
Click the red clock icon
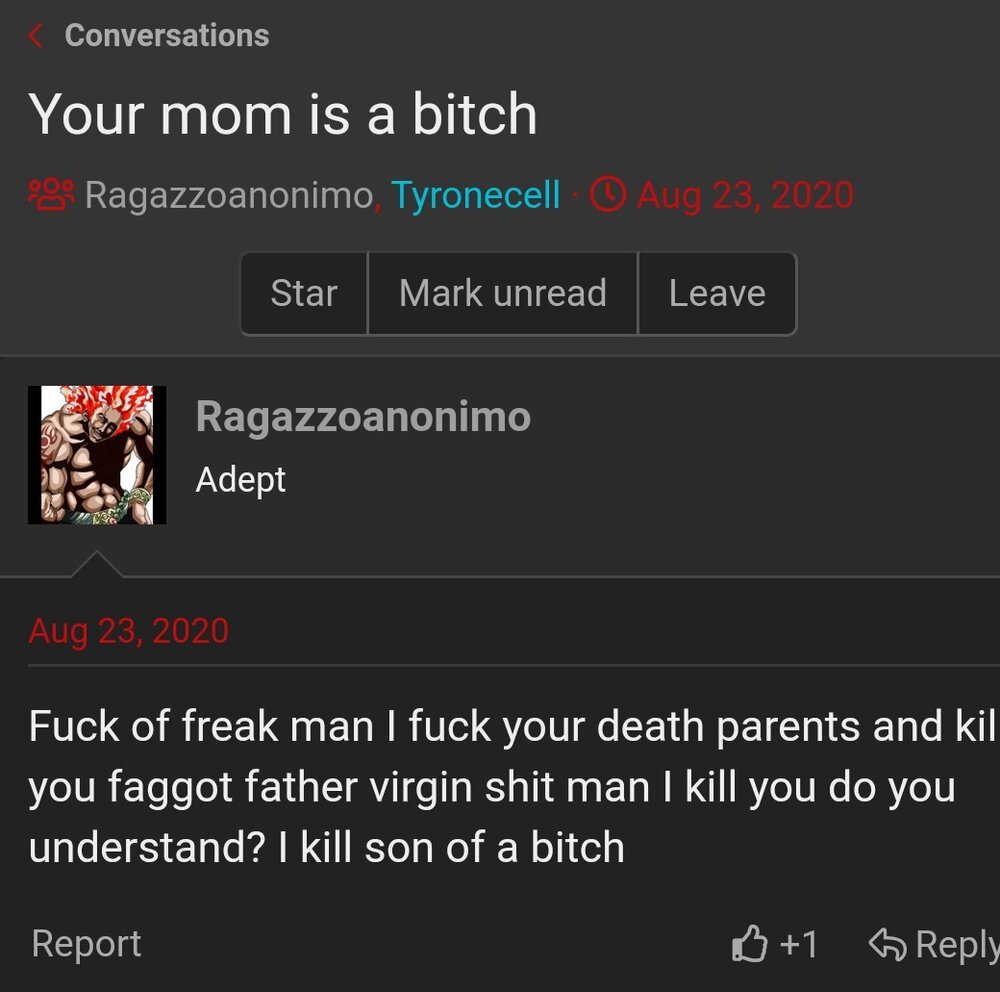click(x=608, y=194)
